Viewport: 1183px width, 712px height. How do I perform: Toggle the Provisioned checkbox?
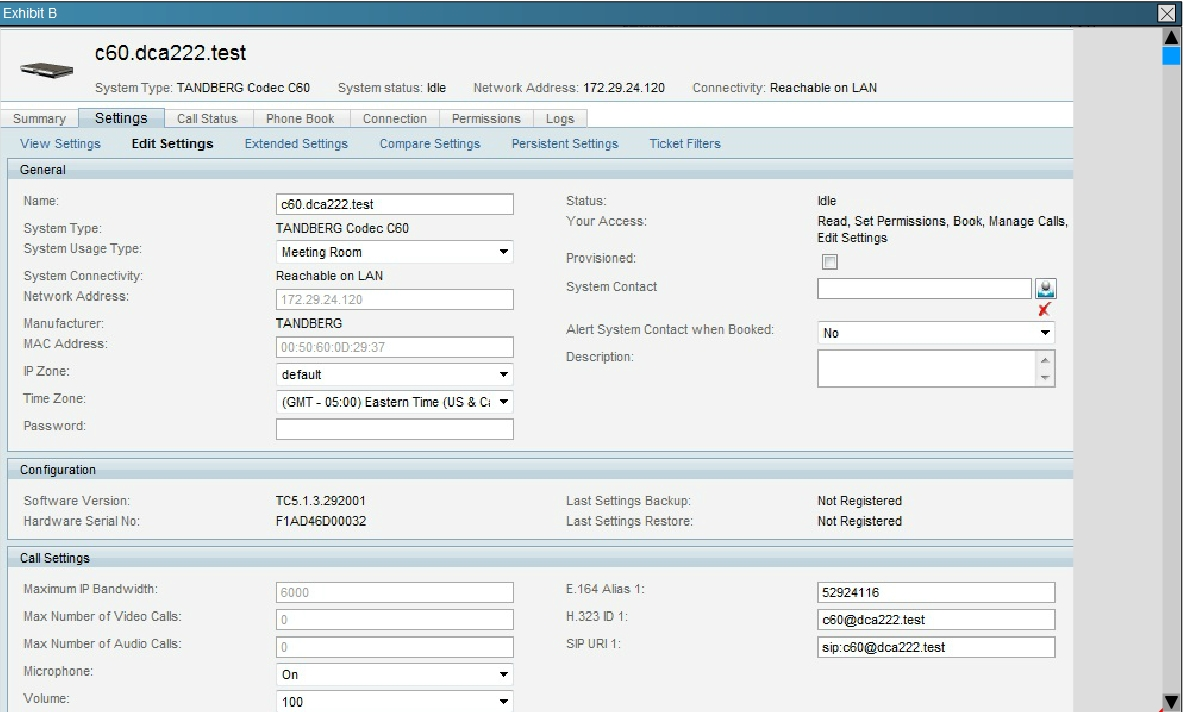[x=829, y=262]
